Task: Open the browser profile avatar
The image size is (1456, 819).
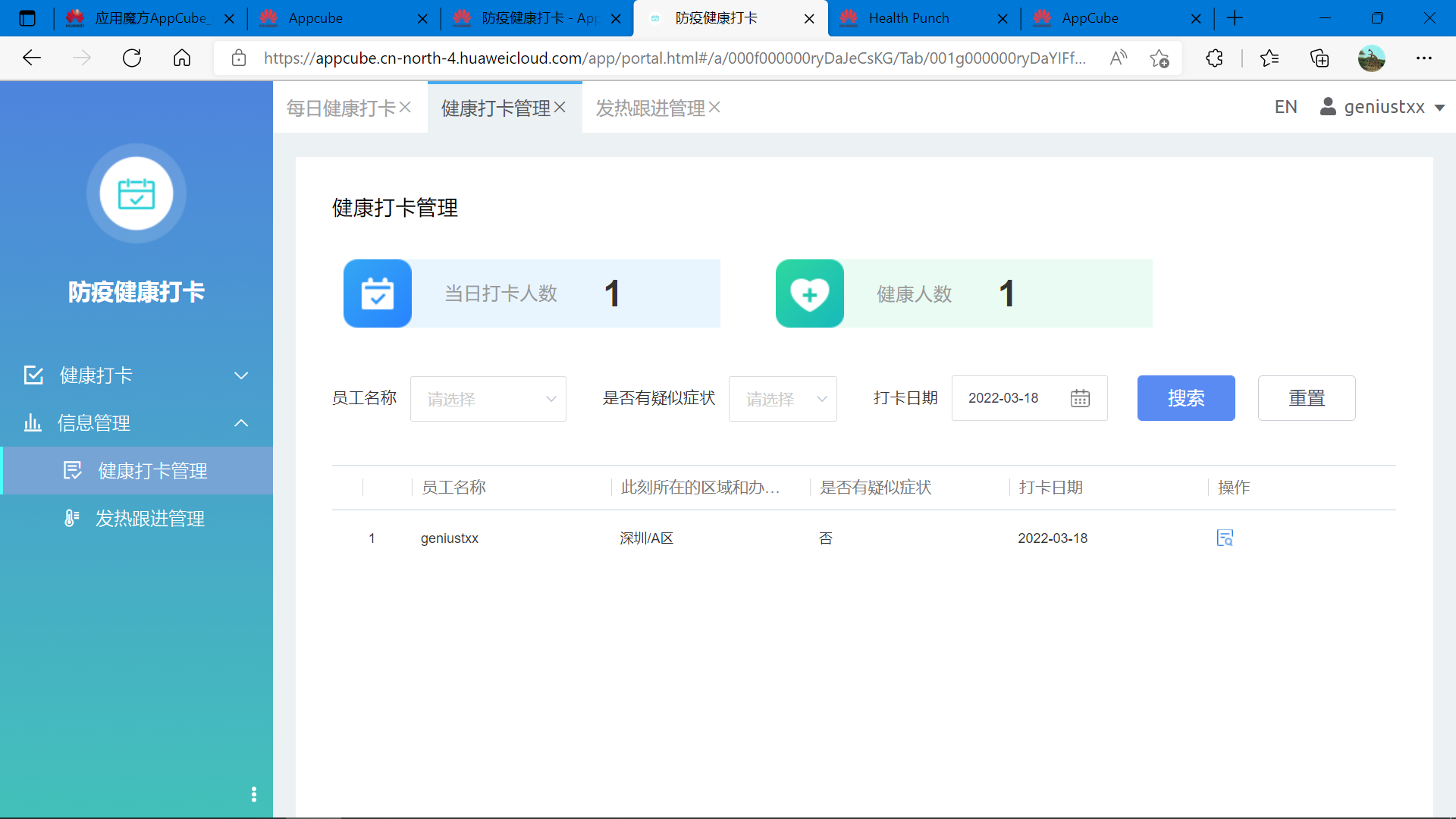Action: tap(1371, 58)
